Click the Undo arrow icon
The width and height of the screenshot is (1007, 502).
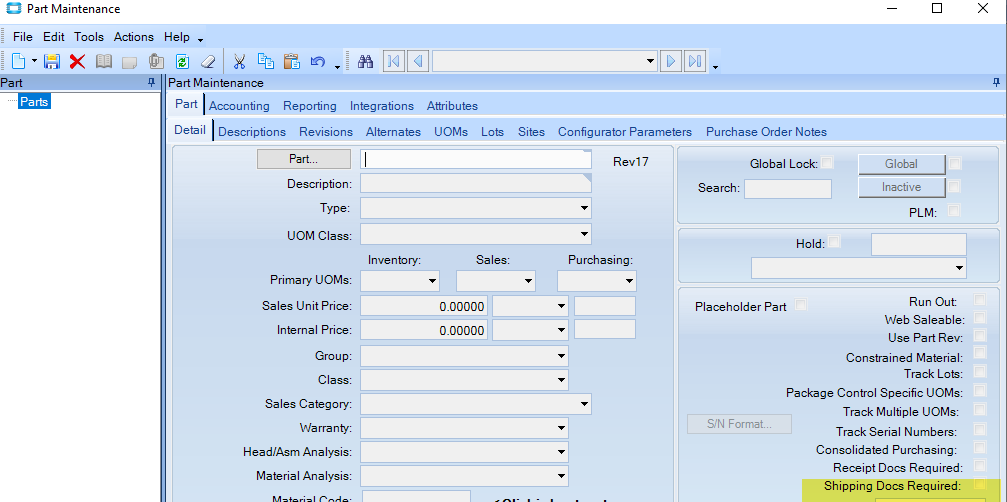tap(318, 61)
